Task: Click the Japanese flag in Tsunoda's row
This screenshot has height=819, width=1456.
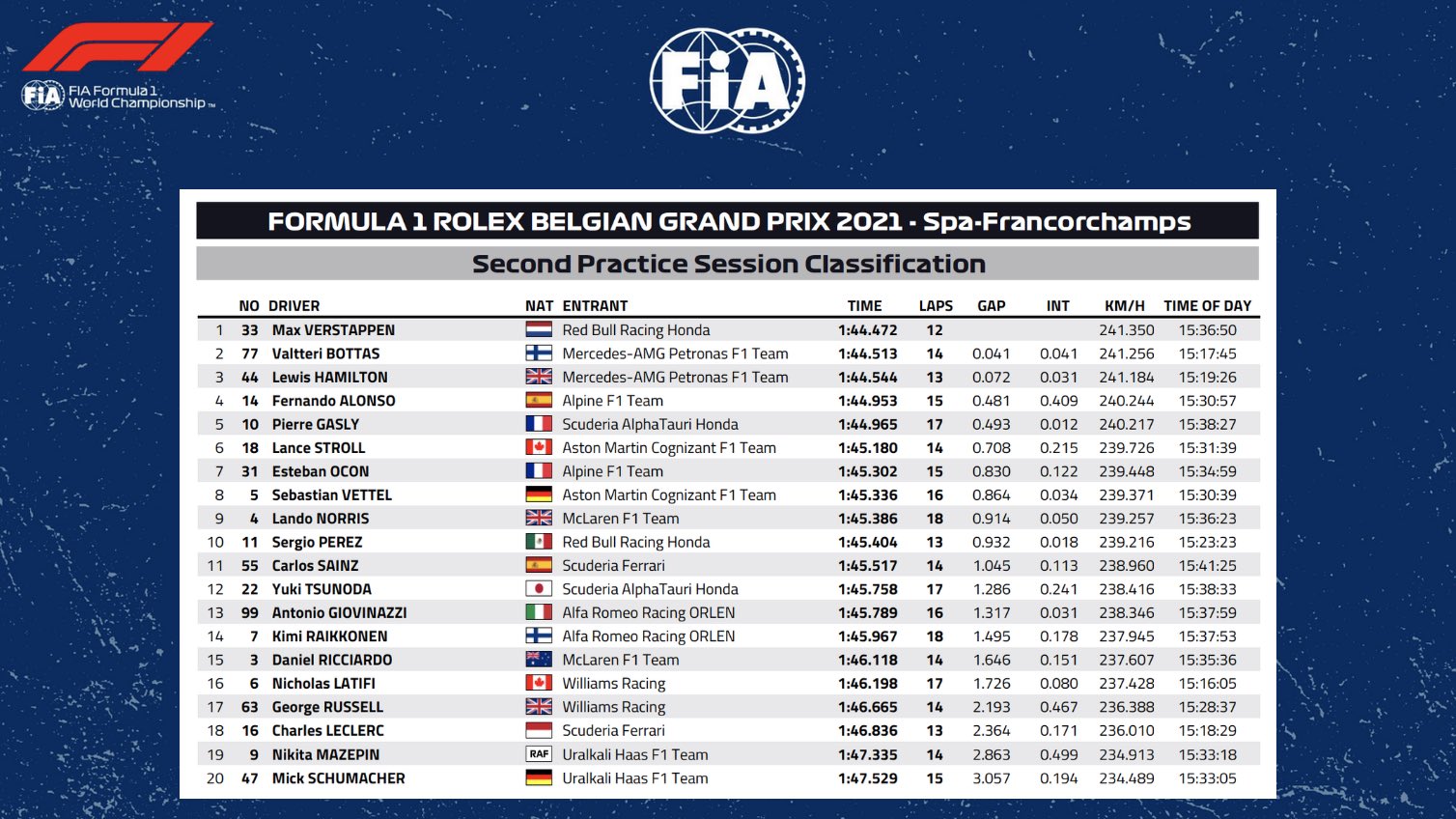Action: coord(538,589)
